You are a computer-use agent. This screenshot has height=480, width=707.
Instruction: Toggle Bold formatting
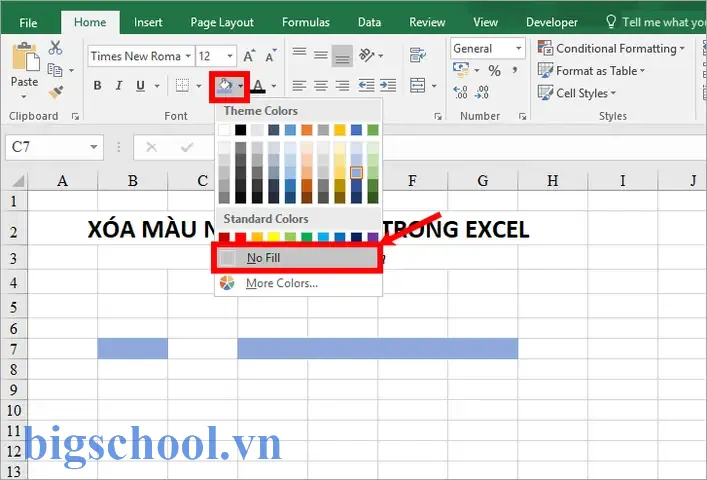tap(97, 85)
